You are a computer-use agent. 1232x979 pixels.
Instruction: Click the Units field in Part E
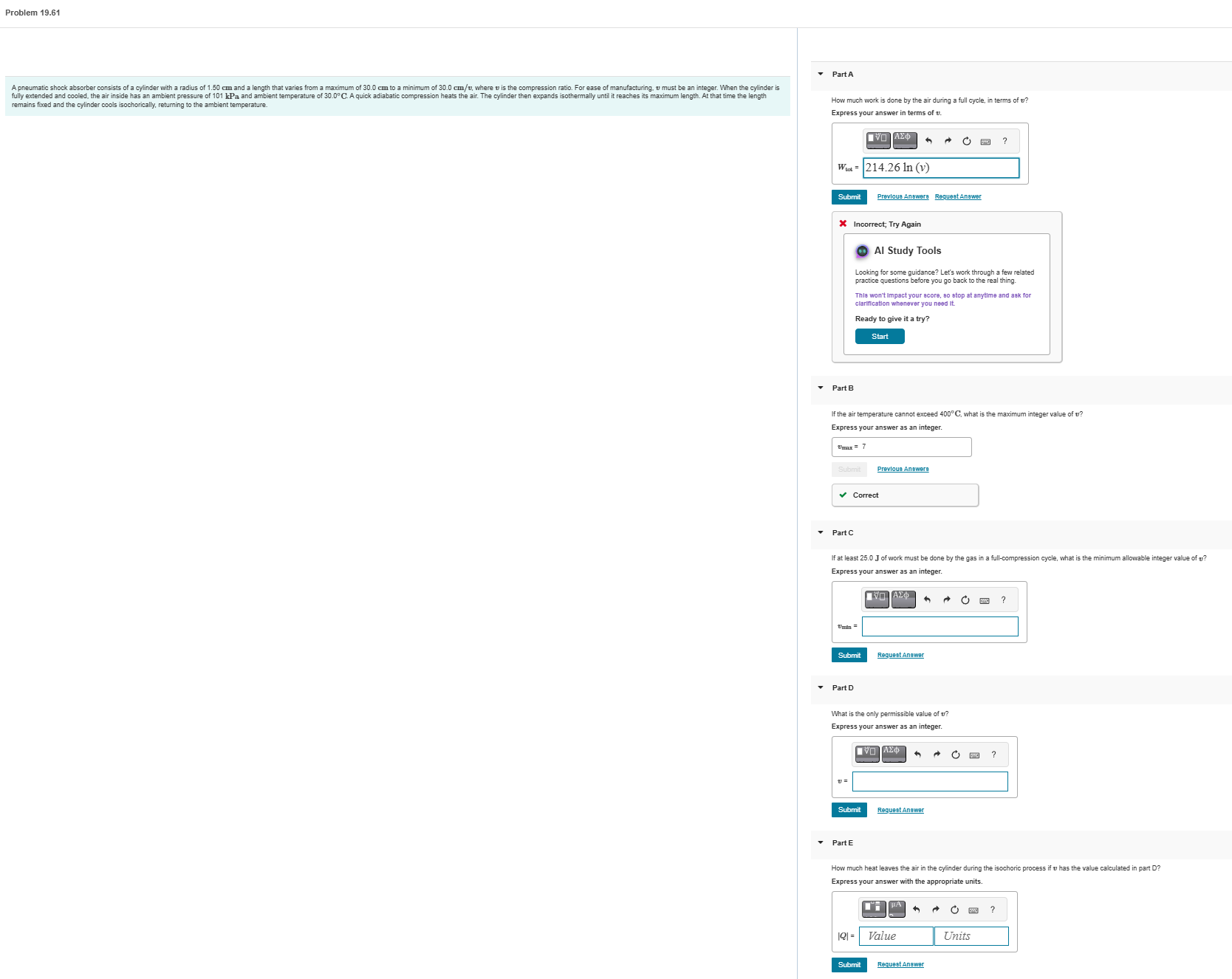click(x=971, y=936)
